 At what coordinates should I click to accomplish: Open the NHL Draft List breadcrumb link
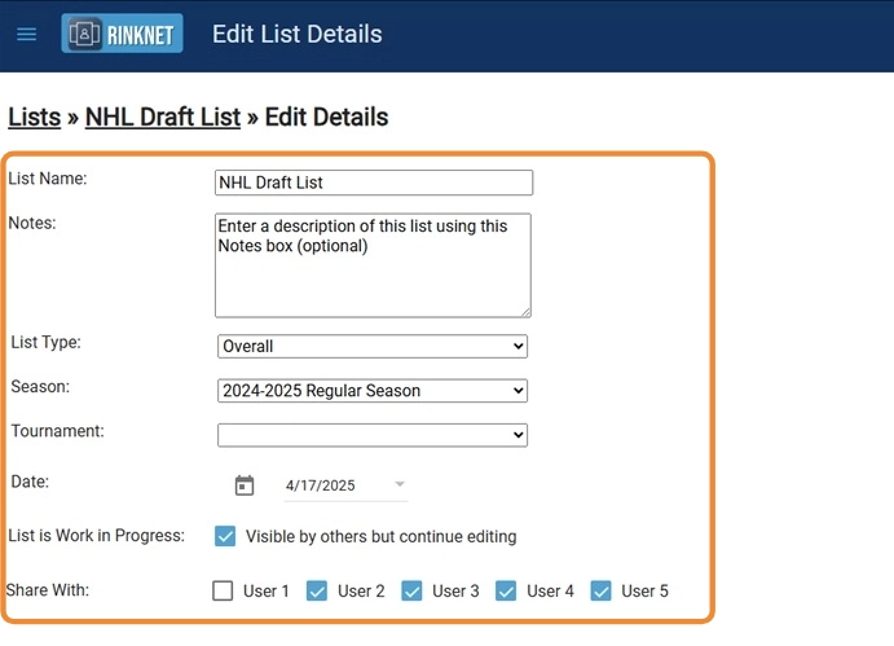pyautogui.click(x=162, y=117)
